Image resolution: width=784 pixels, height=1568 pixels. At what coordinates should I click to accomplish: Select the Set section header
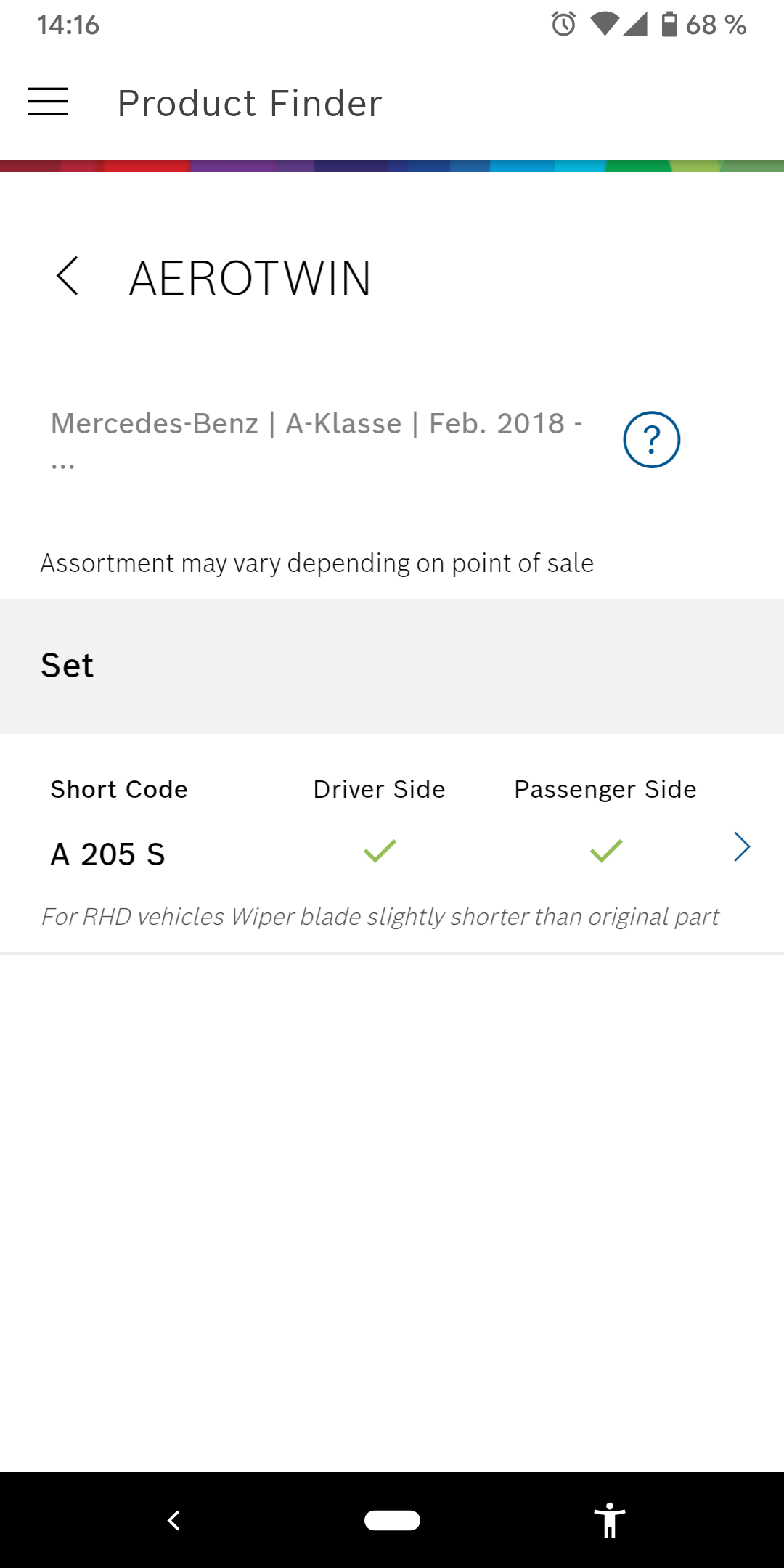pos(68,666)
